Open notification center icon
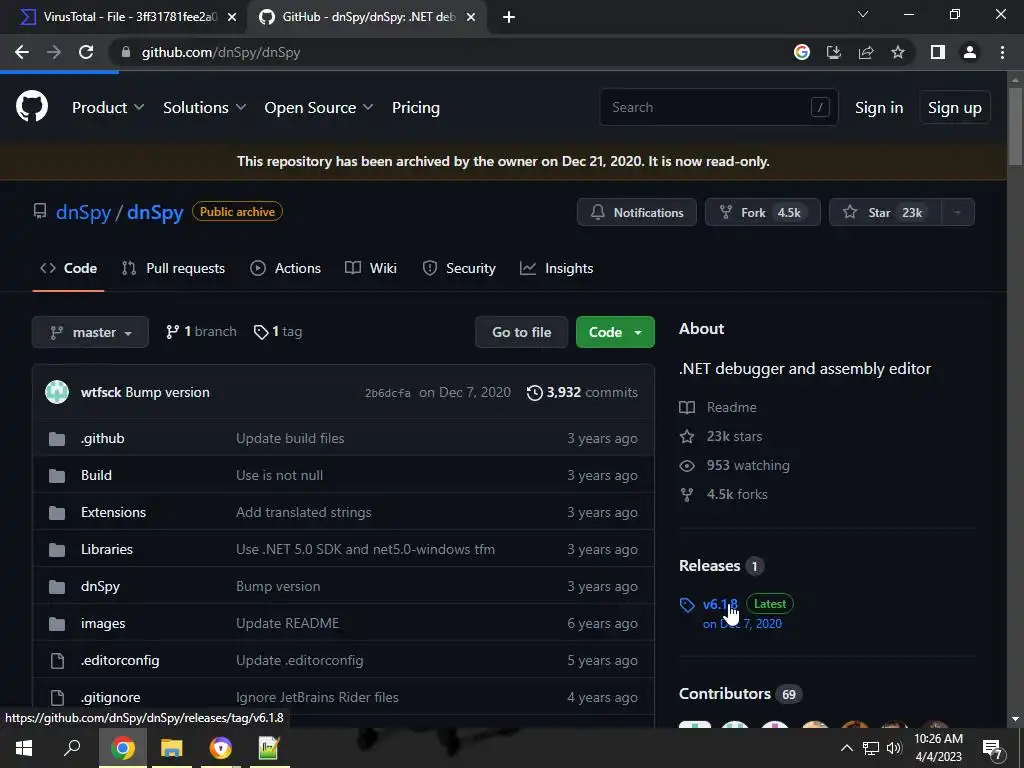The image size is (1024, 768). 993,749
